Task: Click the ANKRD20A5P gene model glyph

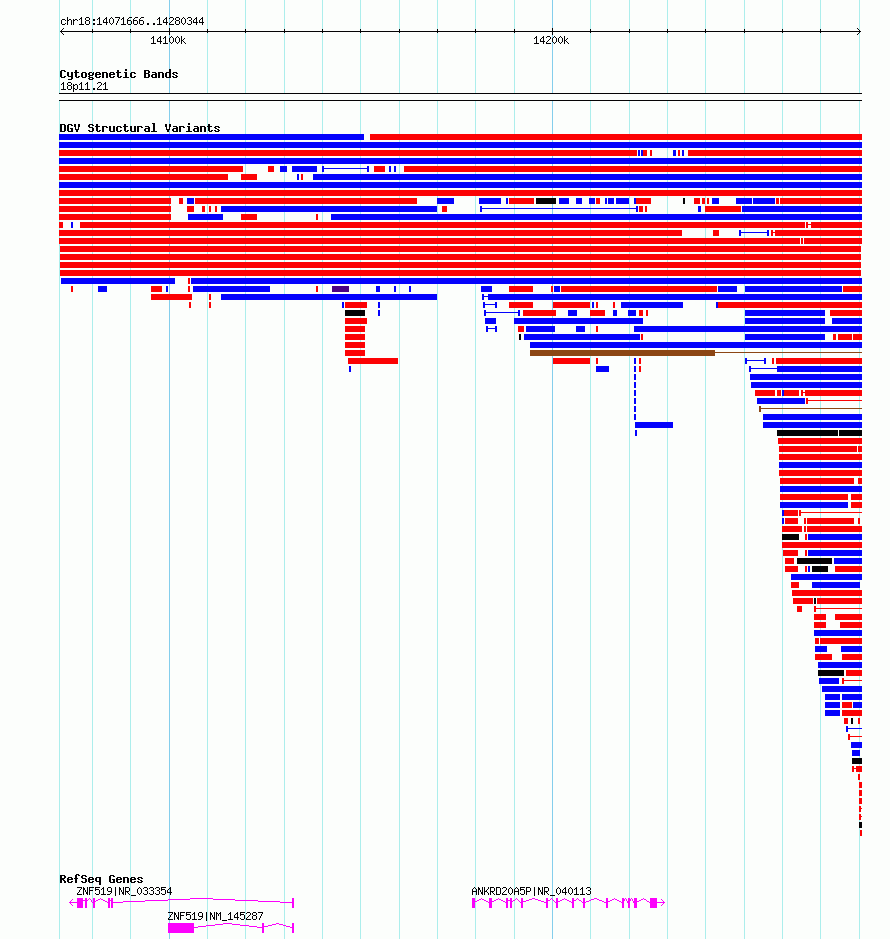Action: [x=568, y=902]
